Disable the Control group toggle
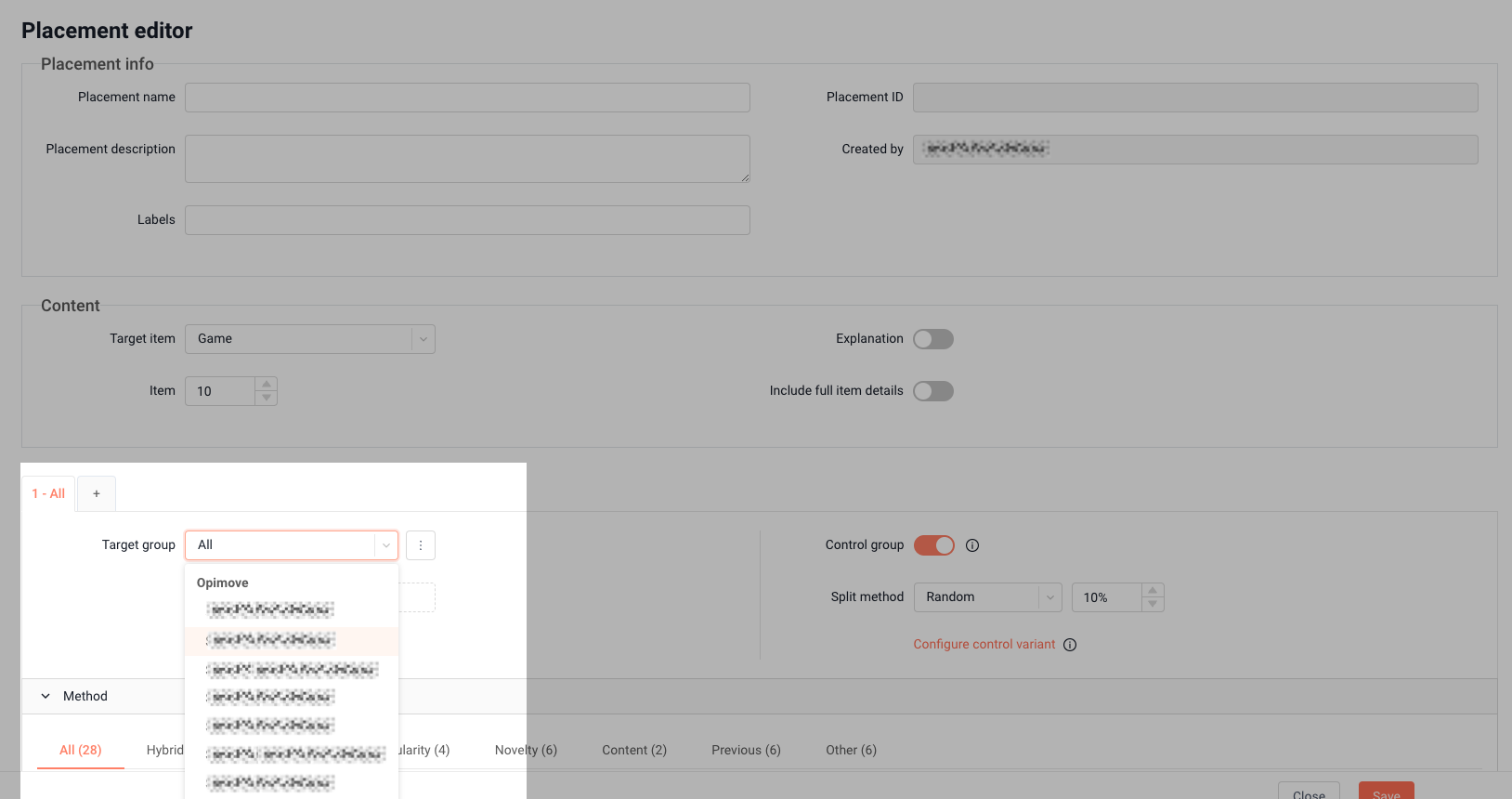 [934, 545]
